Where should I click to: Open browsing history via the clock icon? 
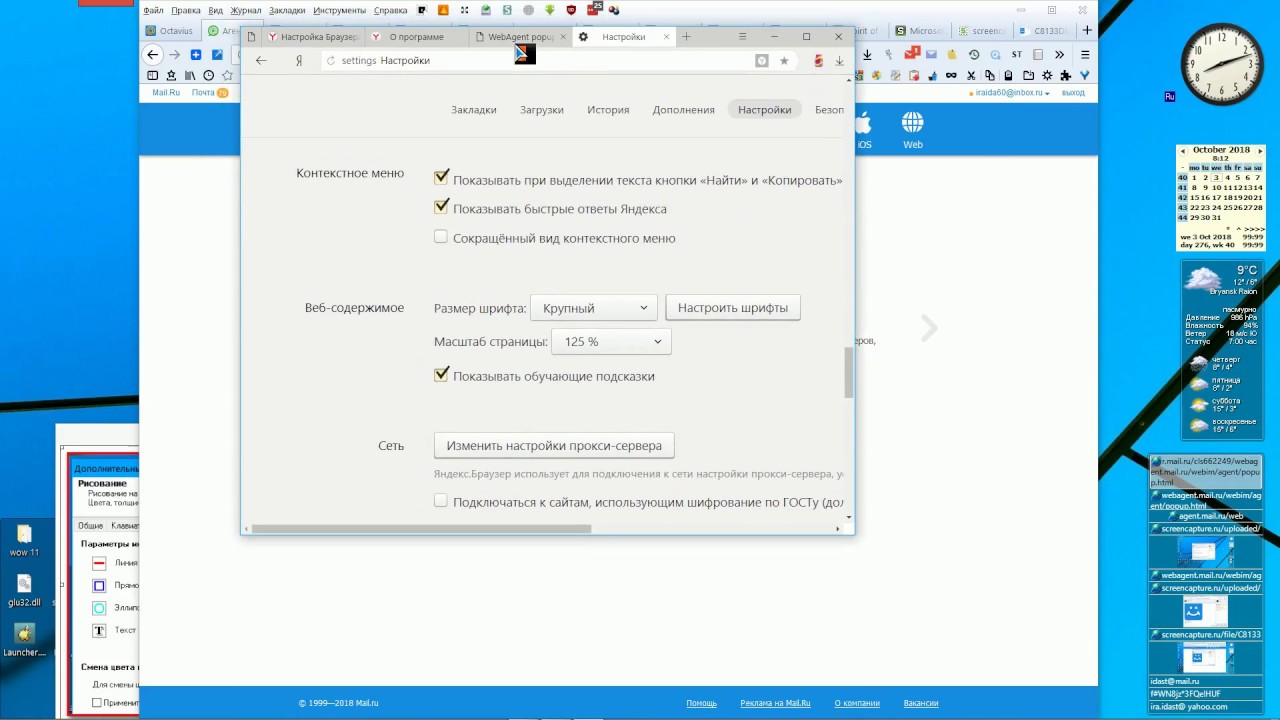tap(208, 74)
